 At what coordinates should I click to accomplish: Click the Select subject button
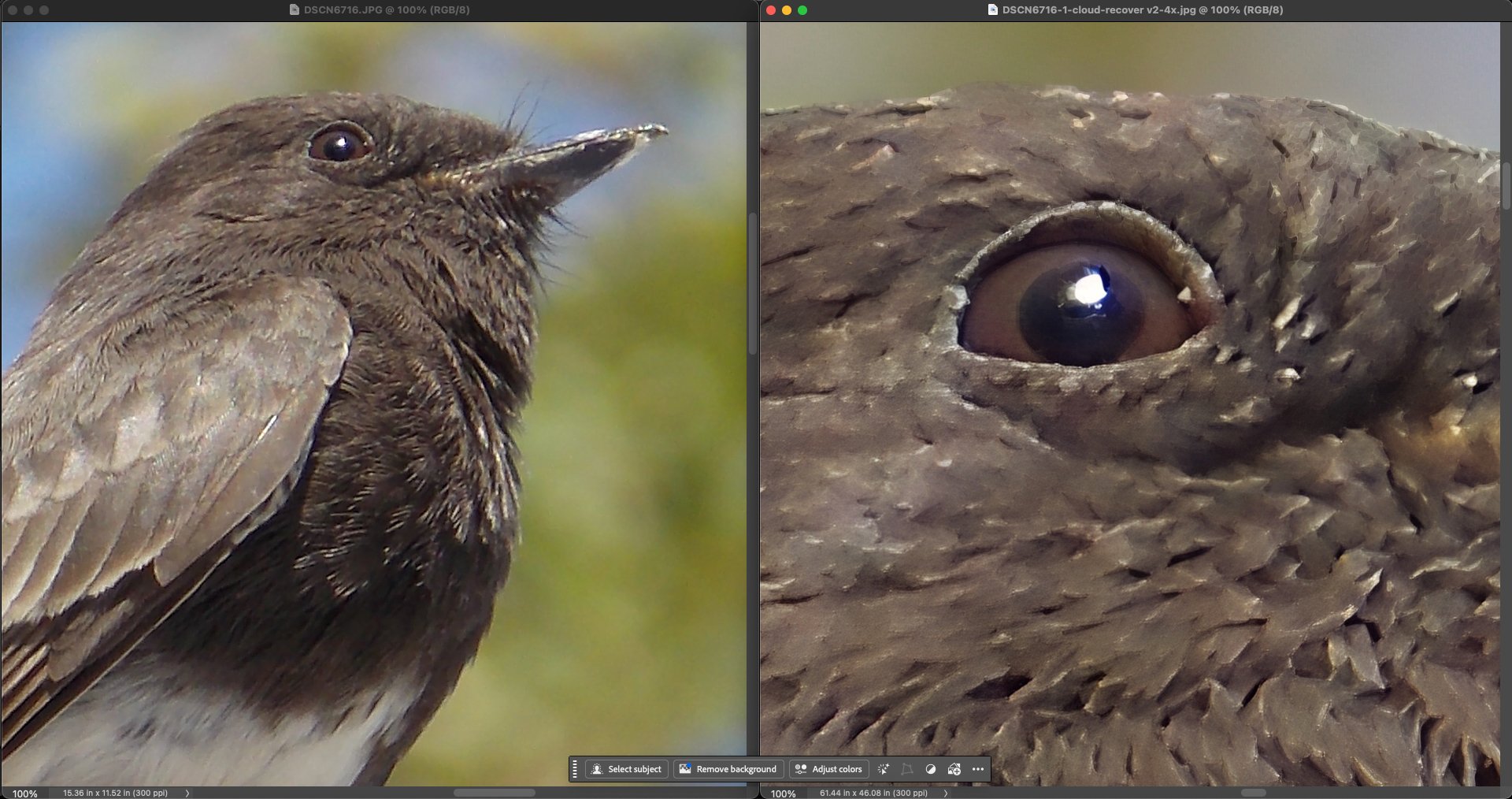[627, 769]
